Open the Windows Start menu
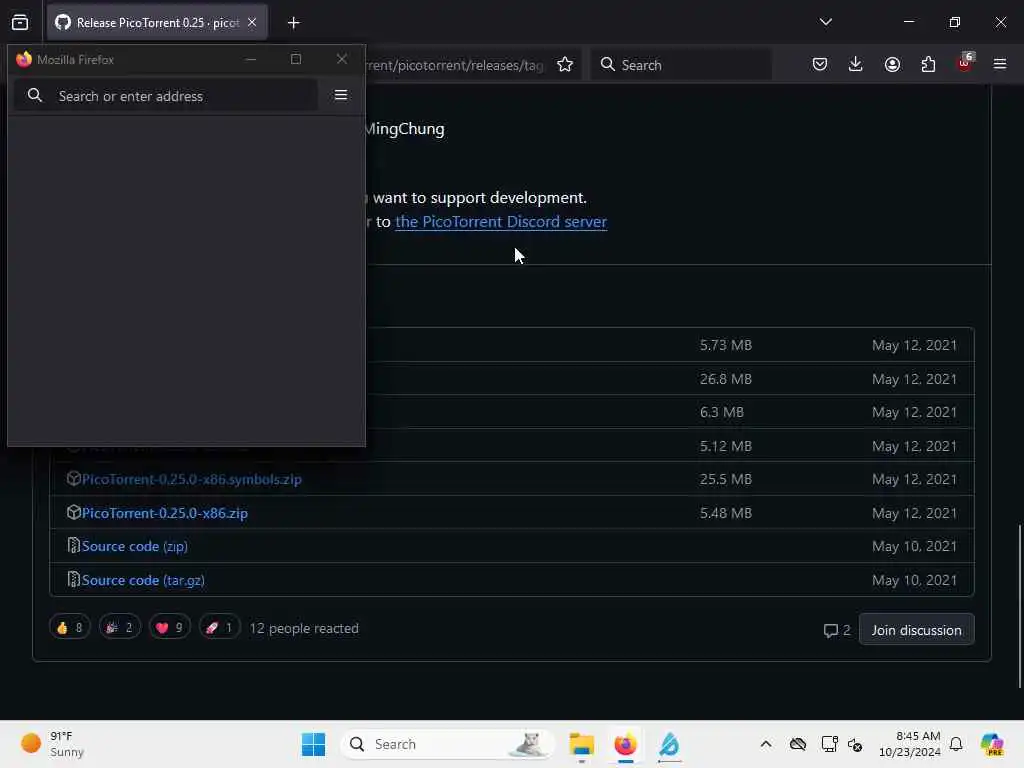 313,744
